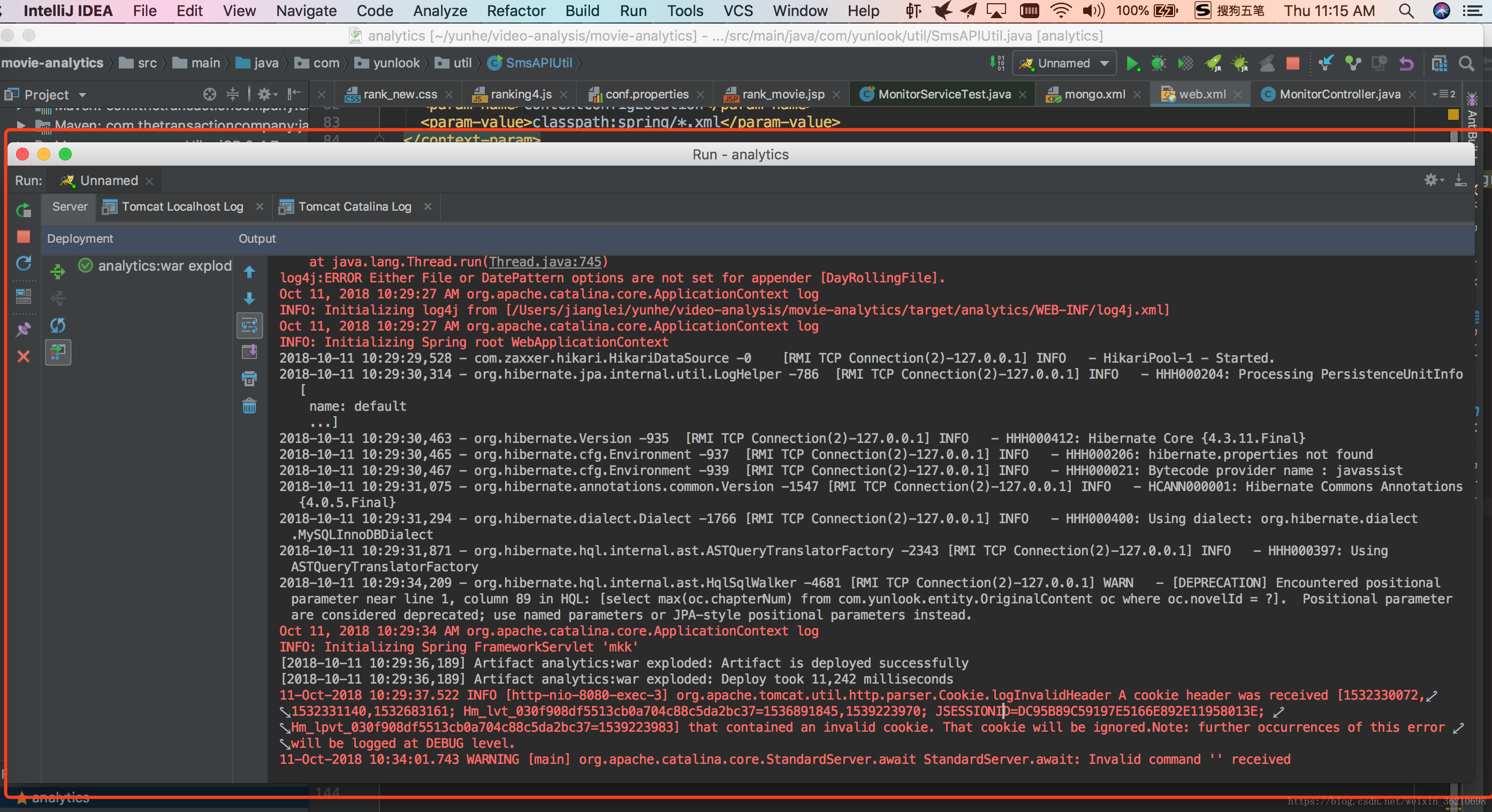Open Notification Center list icon
Image resolution: width=1492 pixels, height=812 pixels.
(x=1472, y=10)
